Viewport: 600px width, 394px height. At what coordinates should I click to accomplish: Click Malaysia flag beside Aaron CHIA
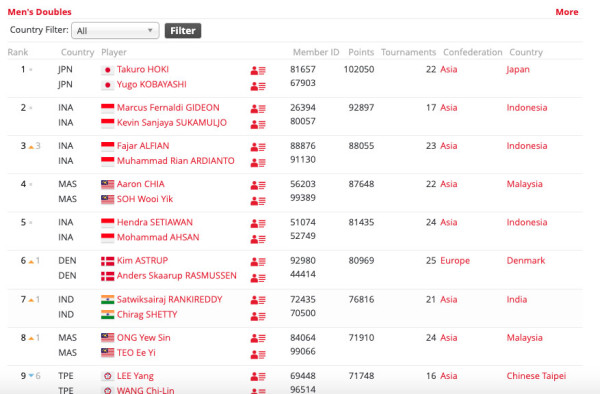pos(108,184)
